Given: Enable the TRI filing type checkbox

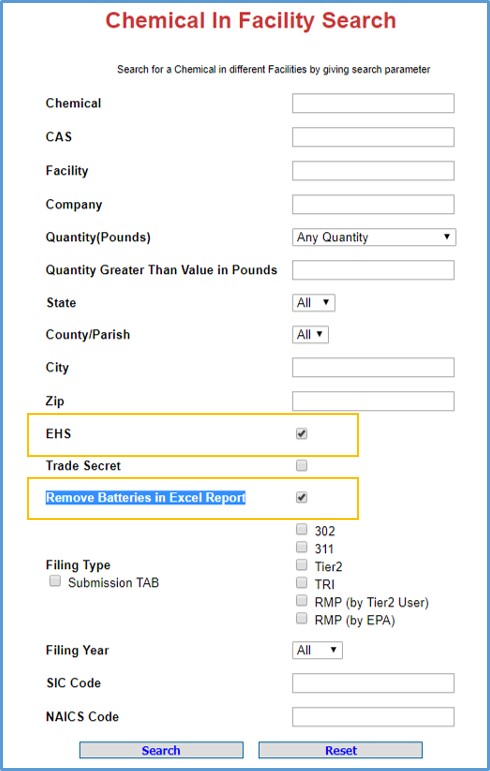Looking at the screenshot, I should (301, 583).
